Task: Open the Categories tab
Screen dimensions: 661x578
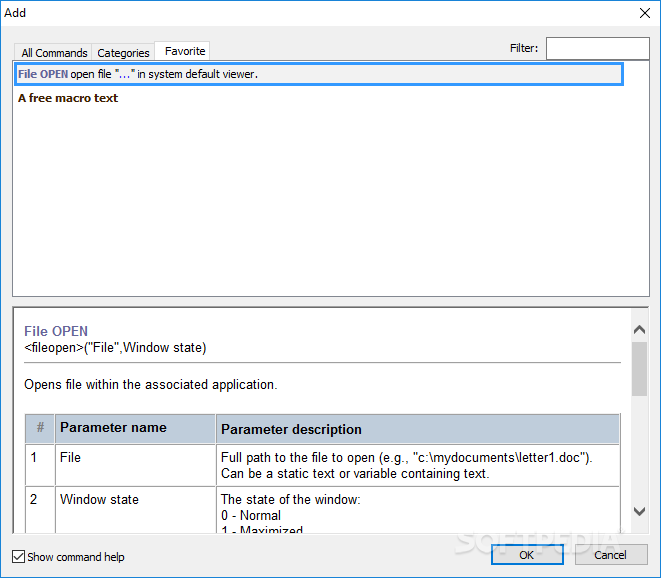Action: pyautogui.click(x=123, y=53)
